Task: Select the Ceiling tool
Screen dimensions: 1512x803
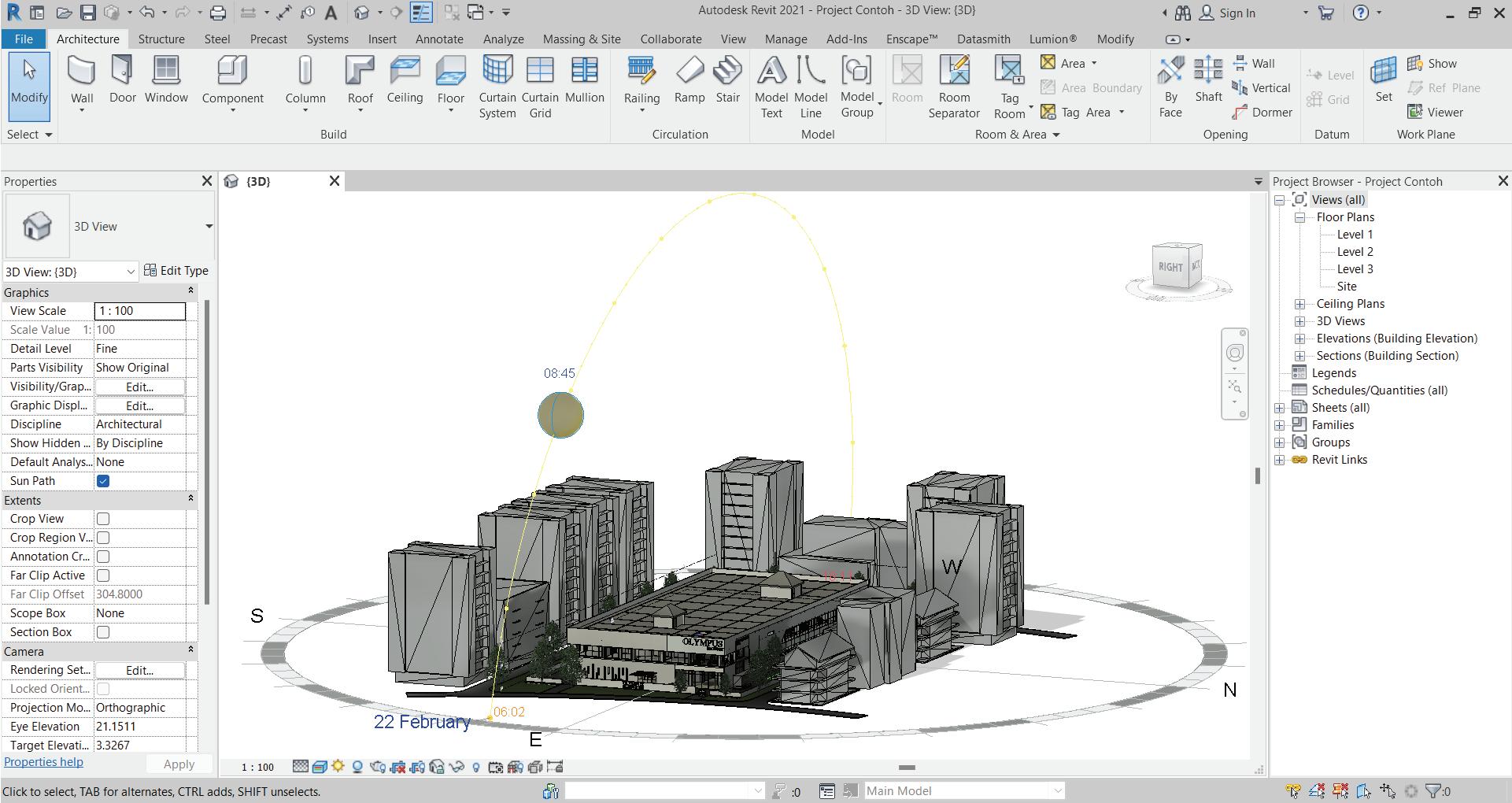Action: pos(405,80)
